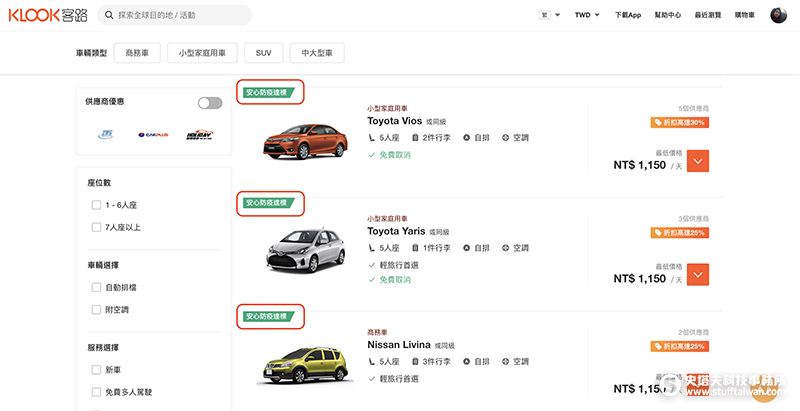Click the Toyota Vios air-conditioning icon
The image size is (800, 411).
tap(506, 138)
